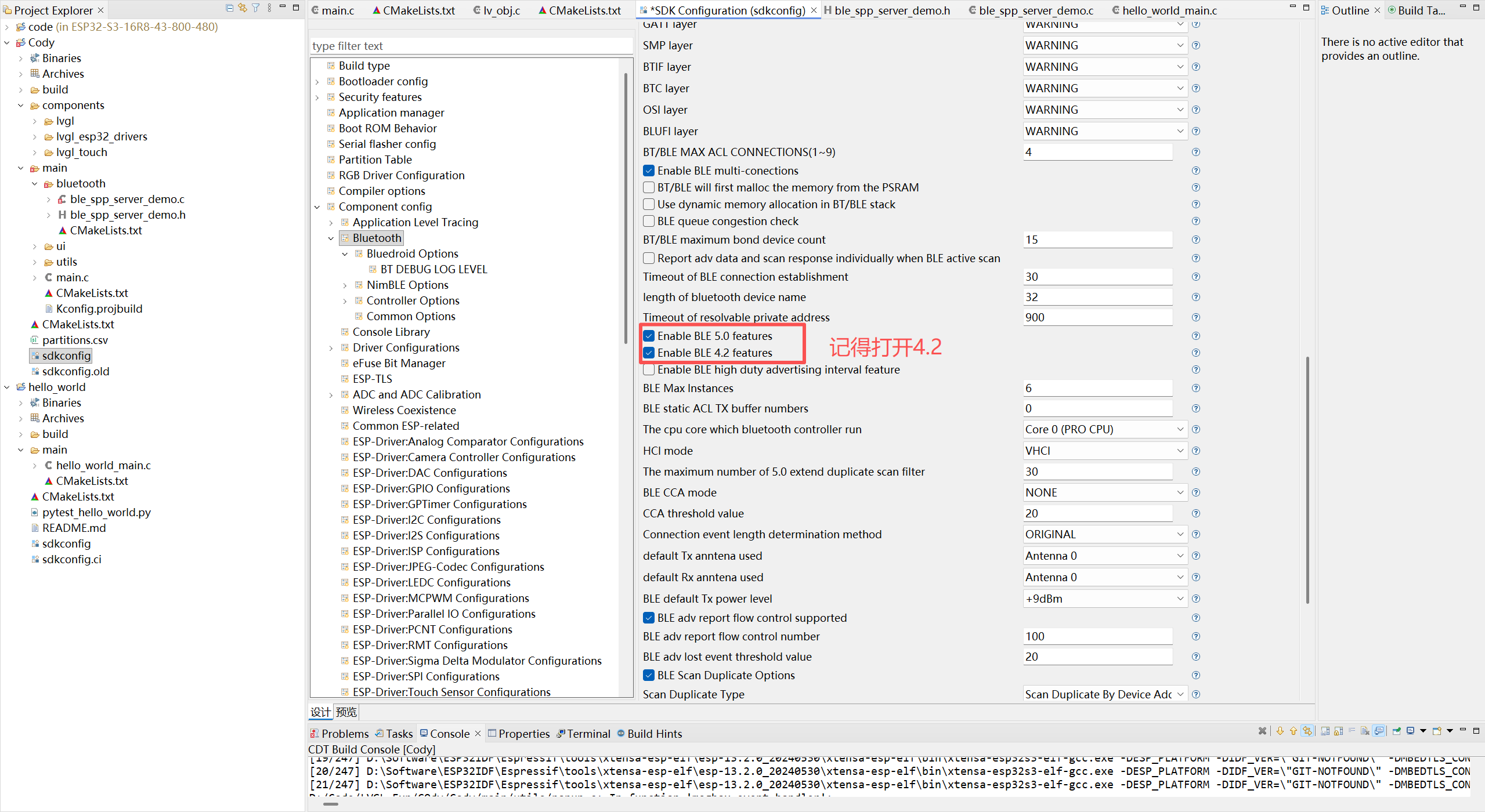Click help icon beside HCI mode
Image resolution: width=1485 pixels, height=812 pixels.
pyautogui.click(x=1196, y=451)
